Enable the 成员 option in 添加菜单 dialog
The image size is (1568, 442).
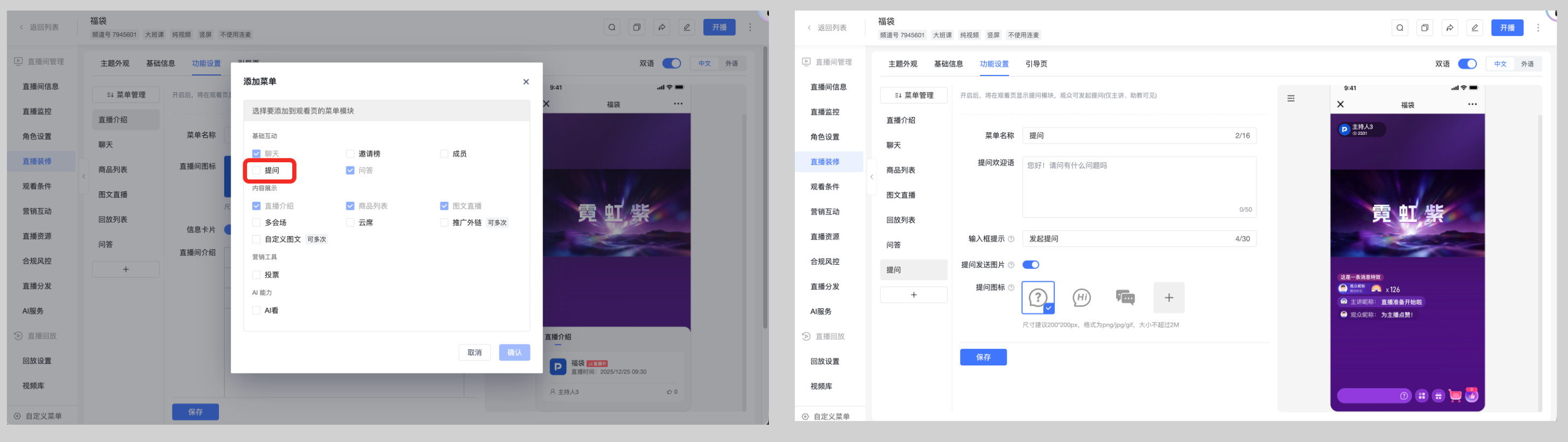[x=444, y=154]
